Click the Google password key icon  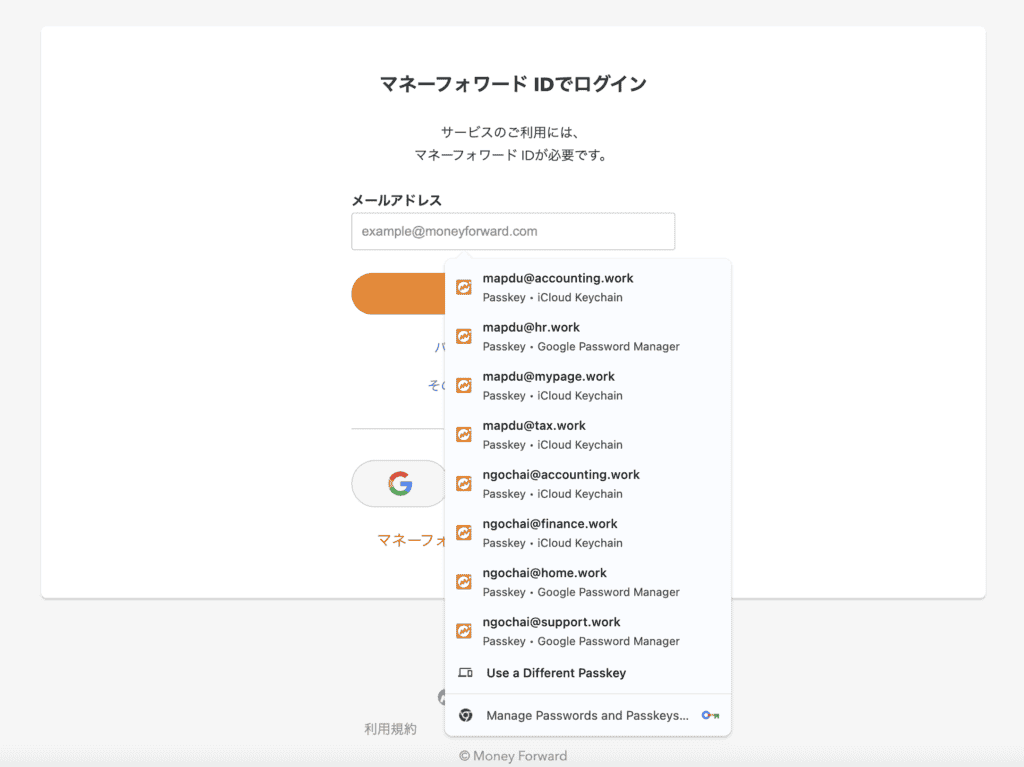[711, 715]
